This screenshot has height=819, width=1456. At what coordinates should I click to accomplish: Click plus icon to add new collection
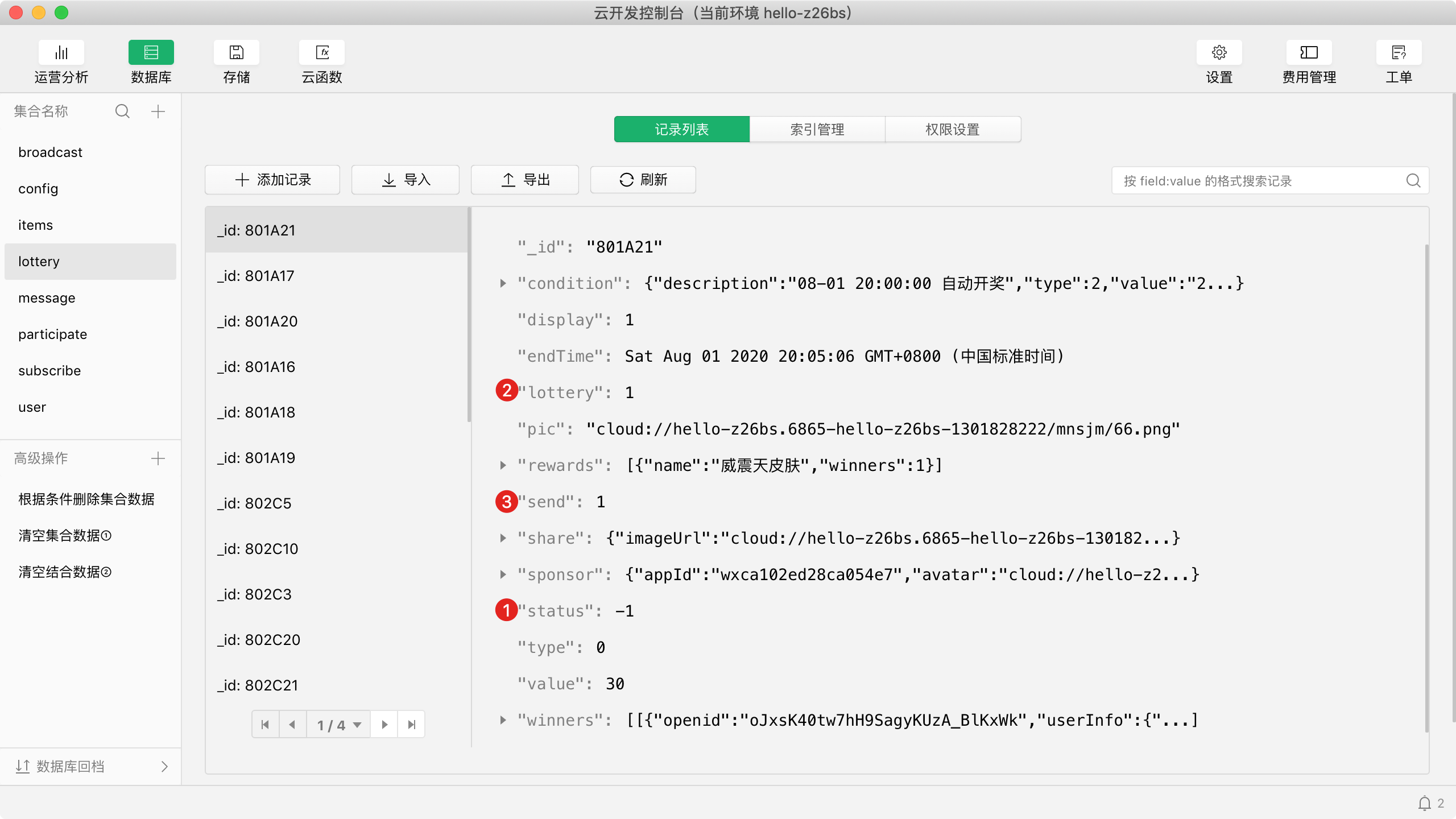point(158,111)
